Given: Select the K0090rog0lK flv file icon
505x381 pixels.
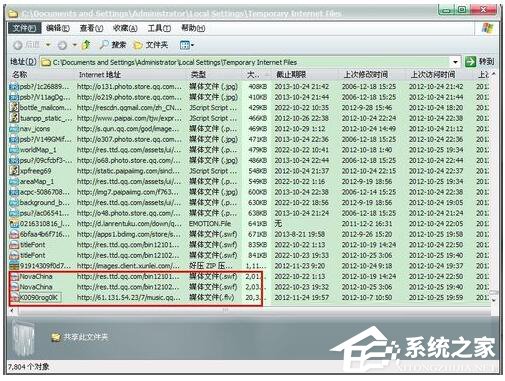Looking at the screenshot, I should 14,297.
